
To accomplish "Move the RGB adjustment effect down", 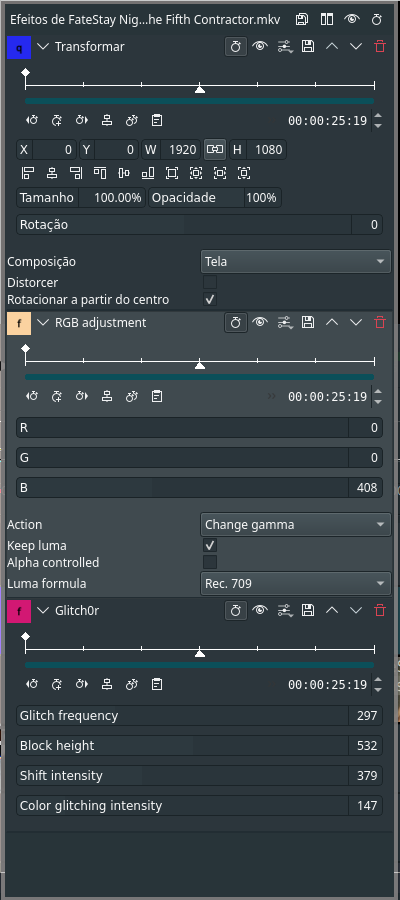I will coord(356,323).
